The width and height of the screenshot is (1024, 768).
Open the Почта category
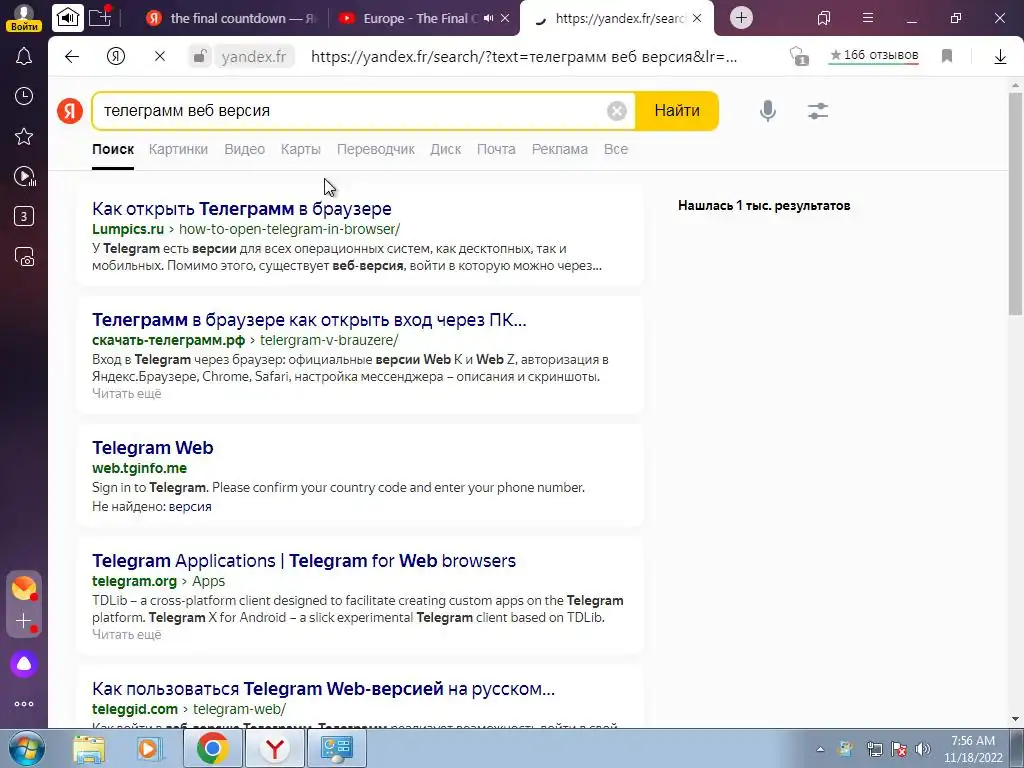[496, 149]
